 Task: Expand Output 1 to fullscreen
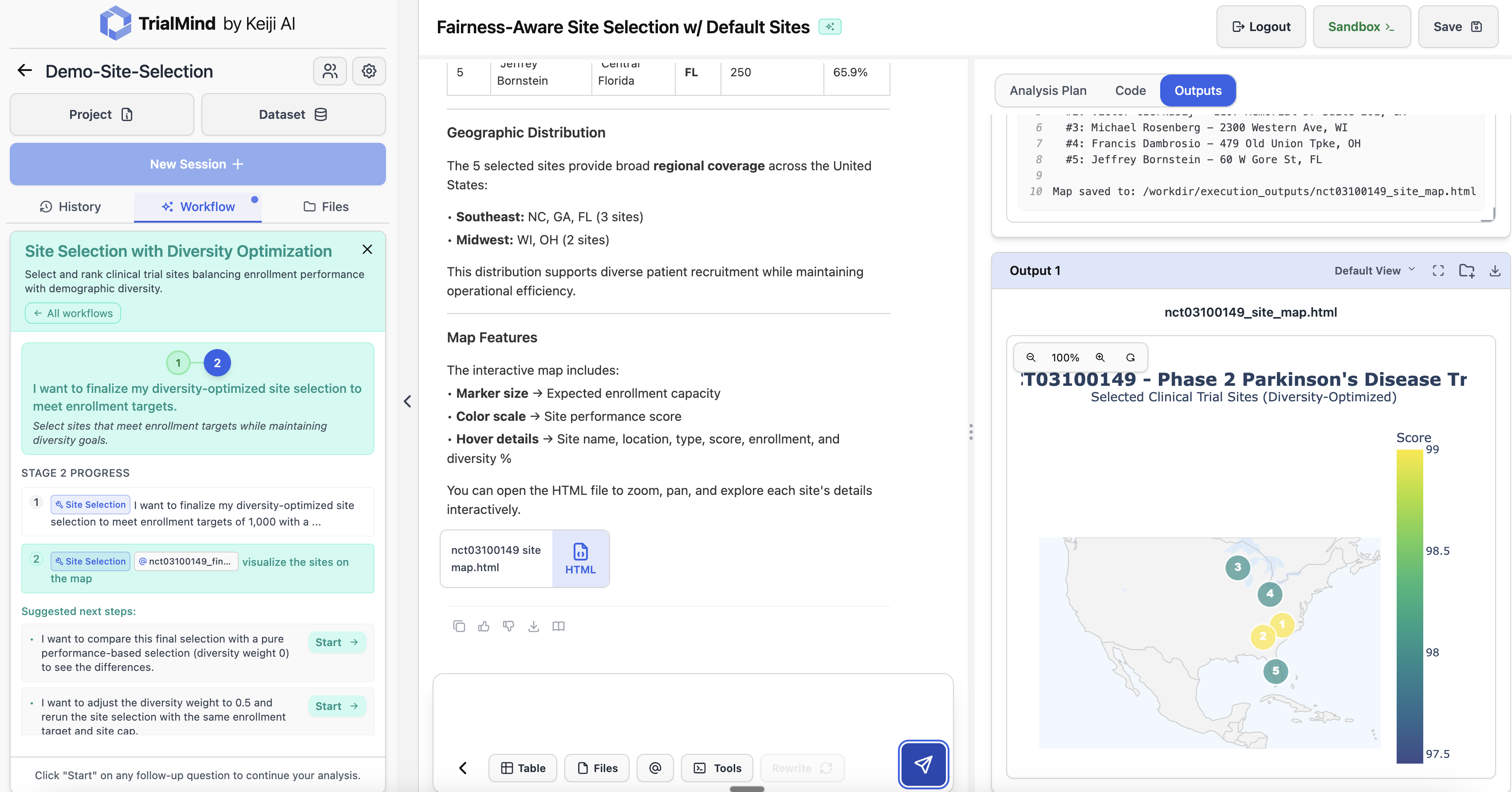tap(1438, 271)
